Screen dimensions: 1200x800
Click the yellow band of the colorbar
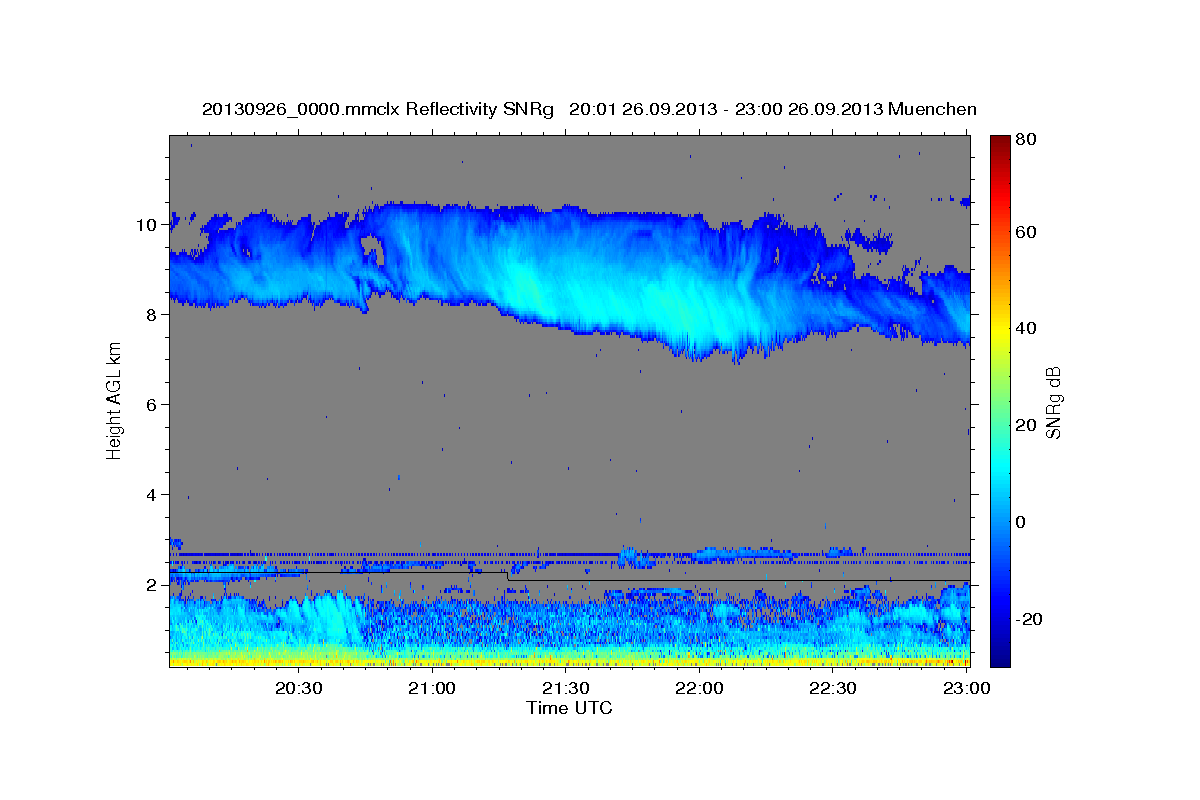point(1000,329)
